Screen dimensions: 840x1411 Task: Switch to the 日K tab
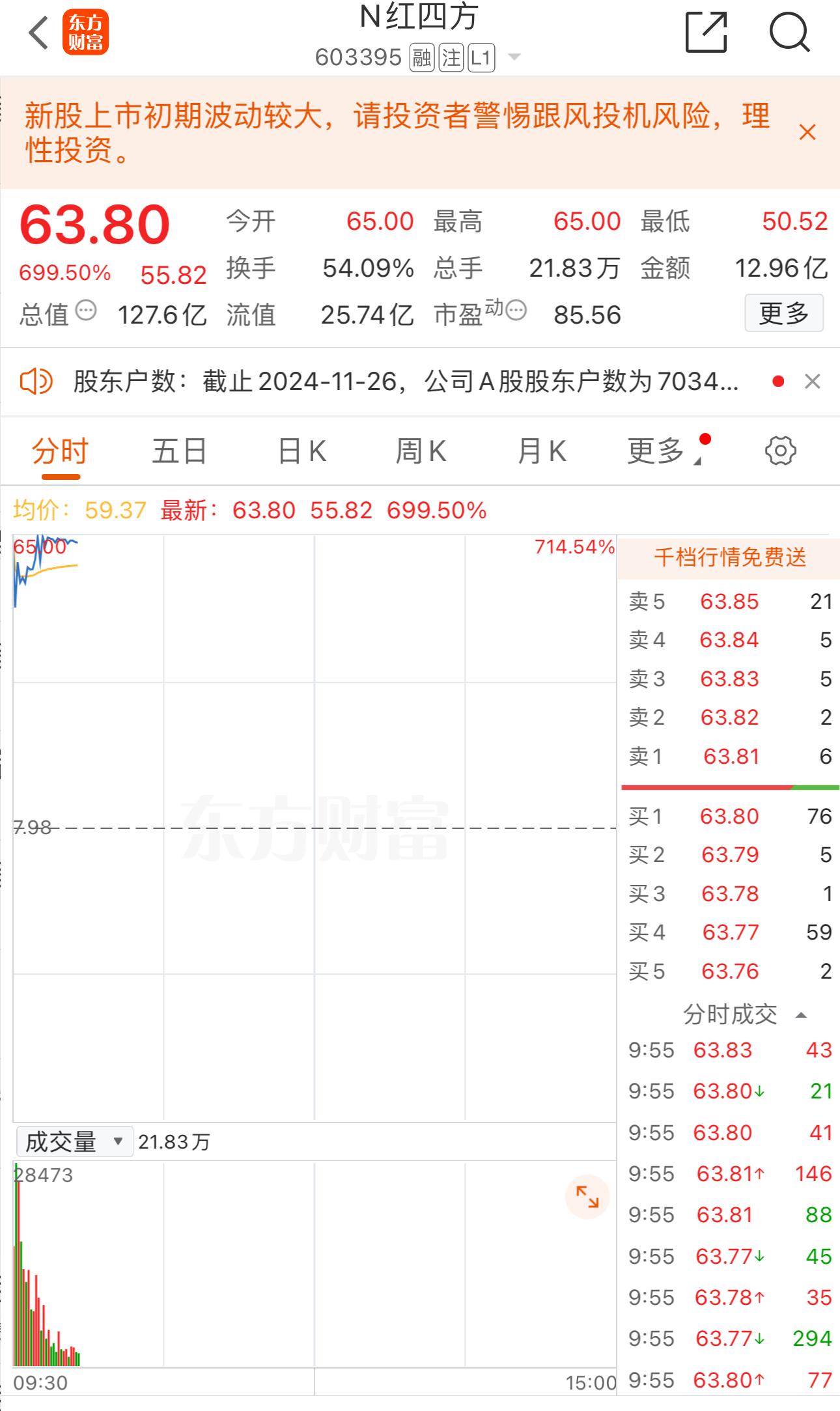tap(302, 451)
